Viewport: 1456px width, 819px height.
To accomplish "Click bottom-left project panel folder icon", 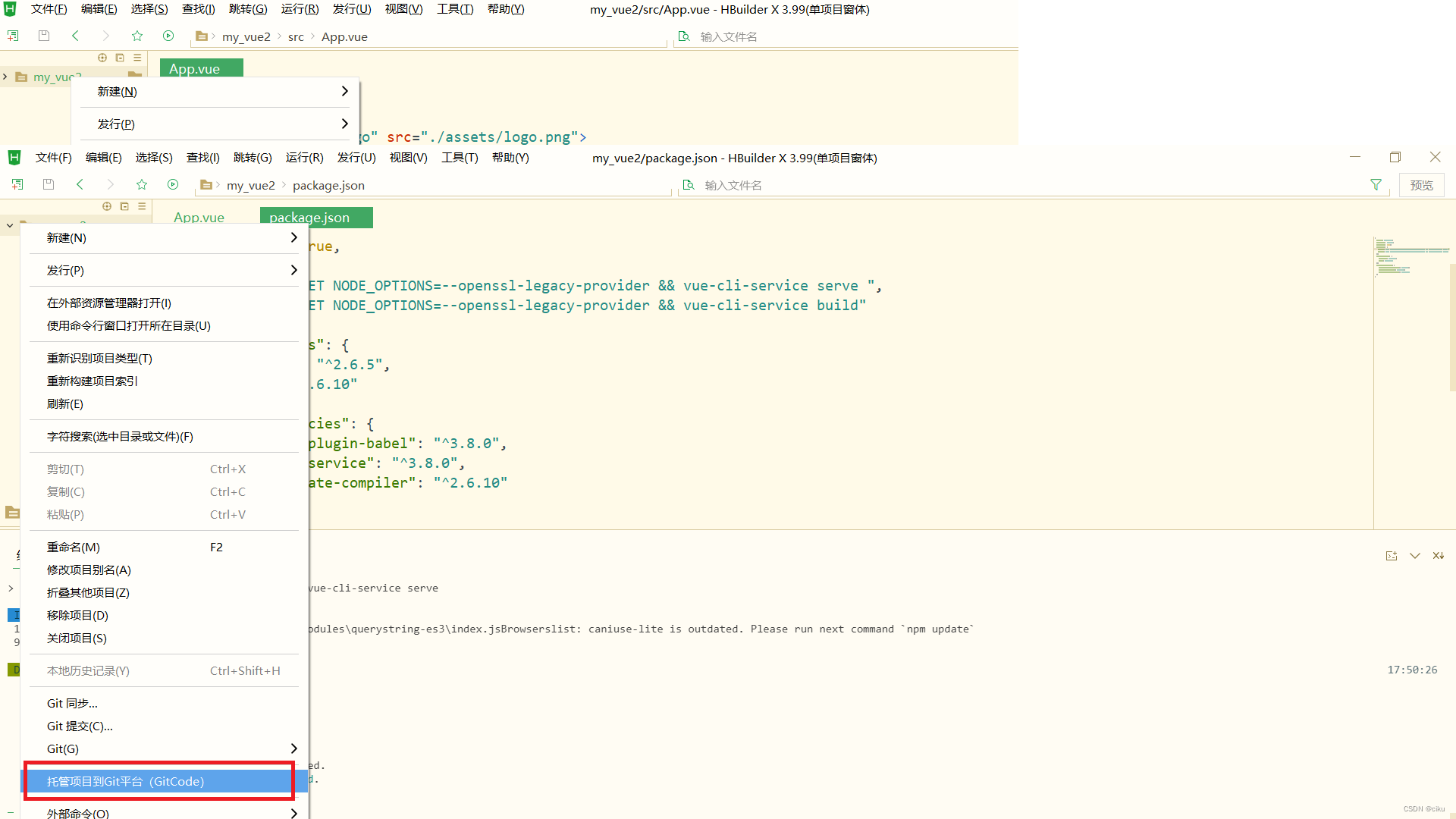I will pyautogui.click(x=12, y=513).
